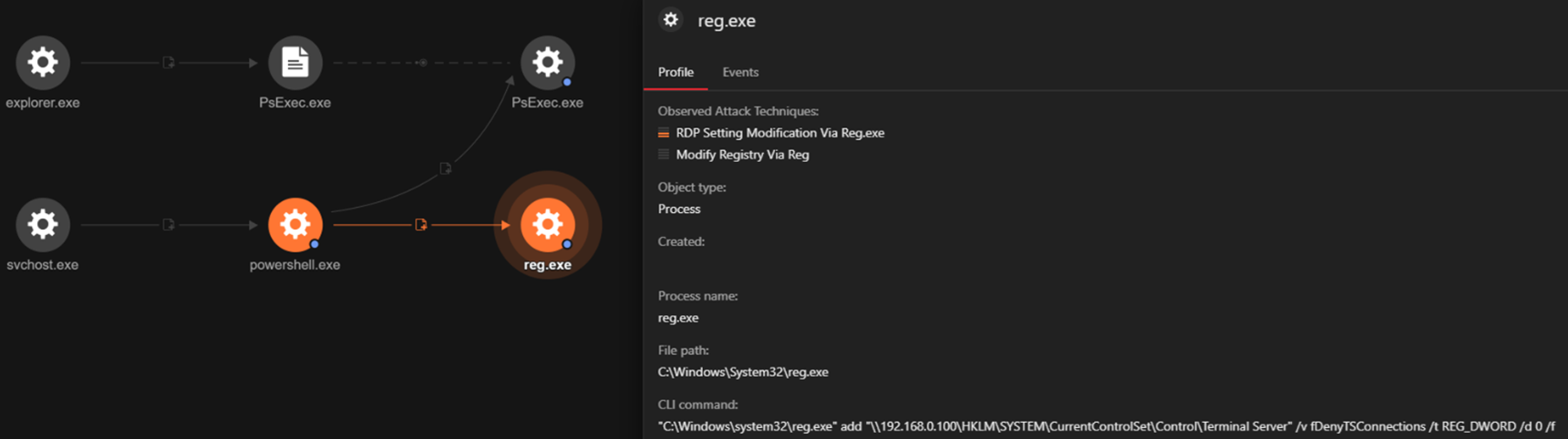This screenshot has width=1568, height=439.
Task: Click the orange powershell.exe process node
Action: click(x=294, y=225)
